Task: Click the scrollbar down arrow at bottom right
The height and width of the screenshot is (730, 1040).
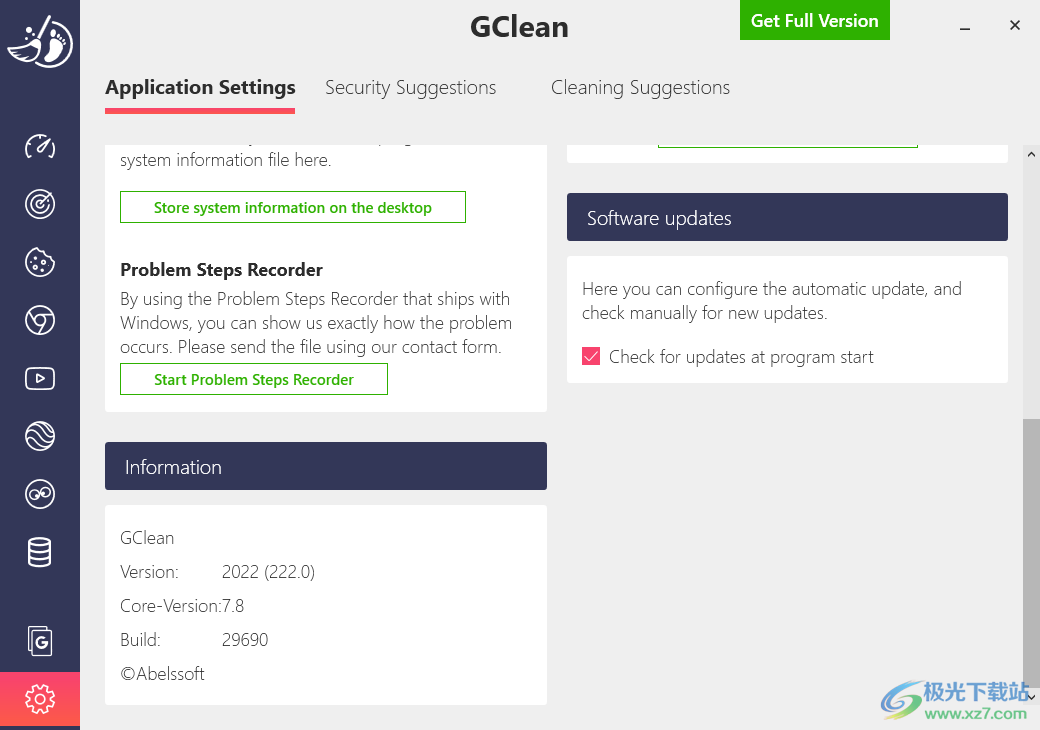Action: point(1031,697)
